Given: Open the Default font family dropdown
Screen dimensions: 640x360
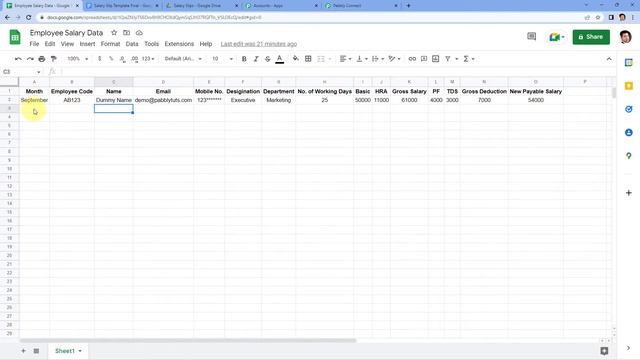Looking at the screenshot, I should (183, 59).
